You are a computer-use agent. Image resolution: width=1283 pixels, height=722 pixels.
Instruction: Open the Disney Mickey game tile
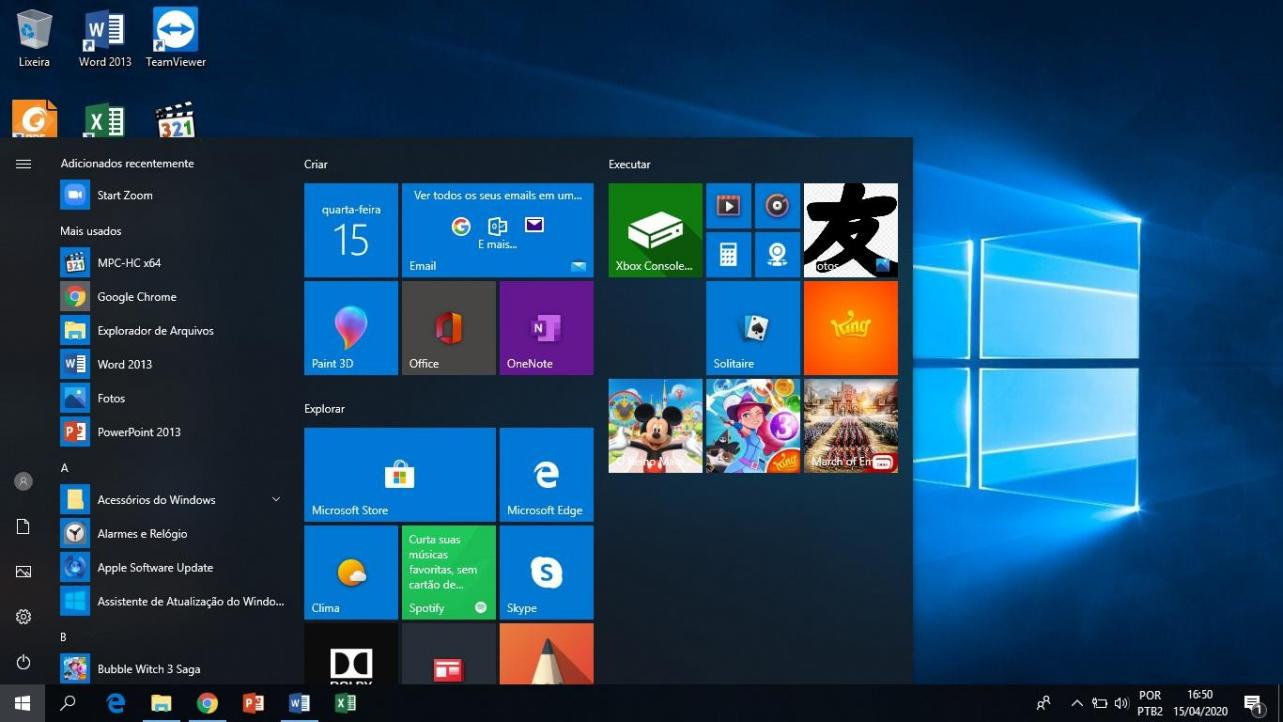pos(655,426)
